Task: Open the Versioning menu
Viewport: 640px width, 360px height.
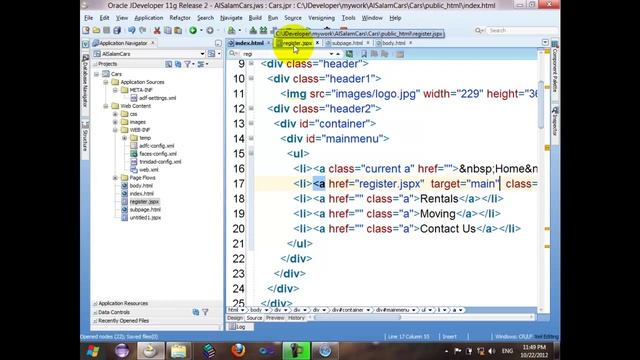Action: coord(321,18)
